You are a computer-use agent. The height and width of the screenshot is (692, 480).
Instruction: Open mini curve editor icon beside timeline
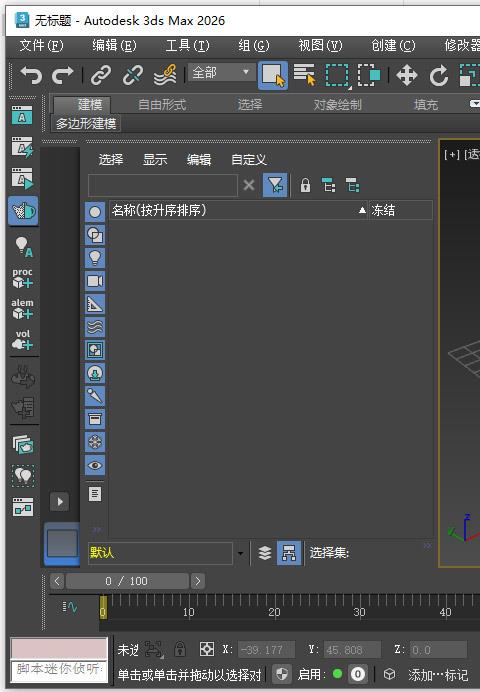pos(69,607)
